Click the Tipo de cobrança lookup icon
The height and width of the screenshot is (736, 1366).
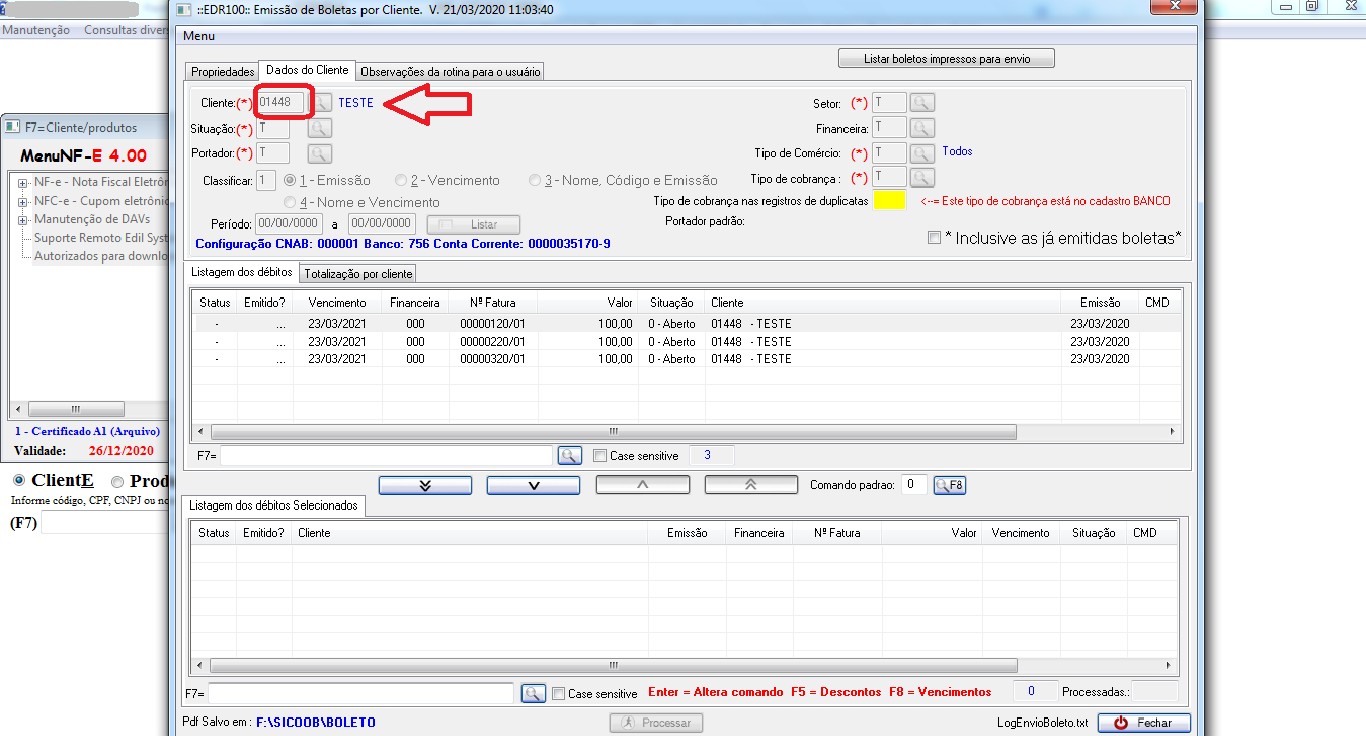tap(922, 178)
